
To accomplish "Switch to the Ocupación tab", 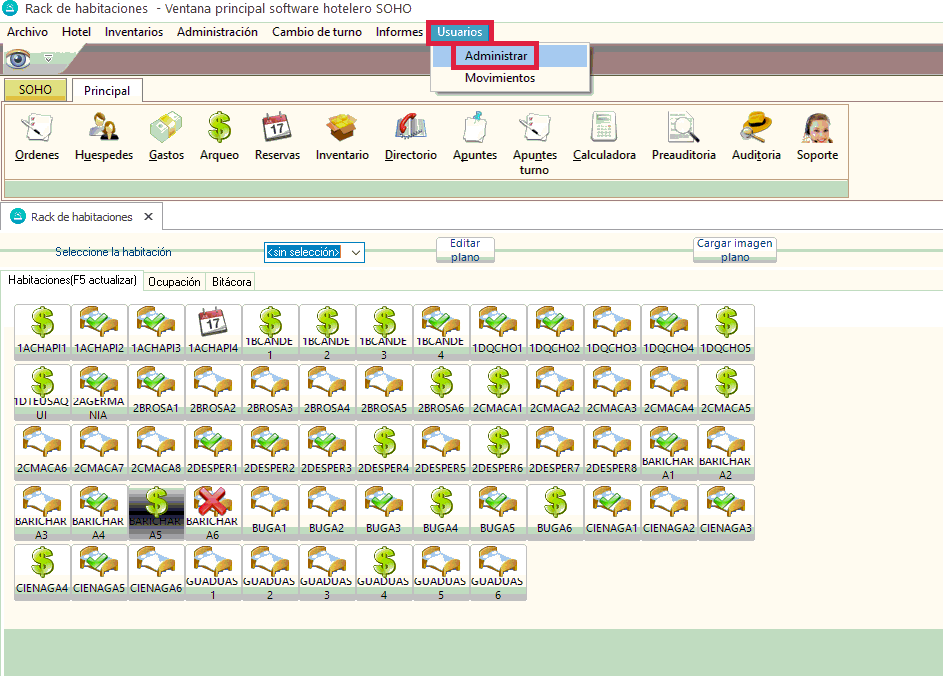I will [174, 282].
